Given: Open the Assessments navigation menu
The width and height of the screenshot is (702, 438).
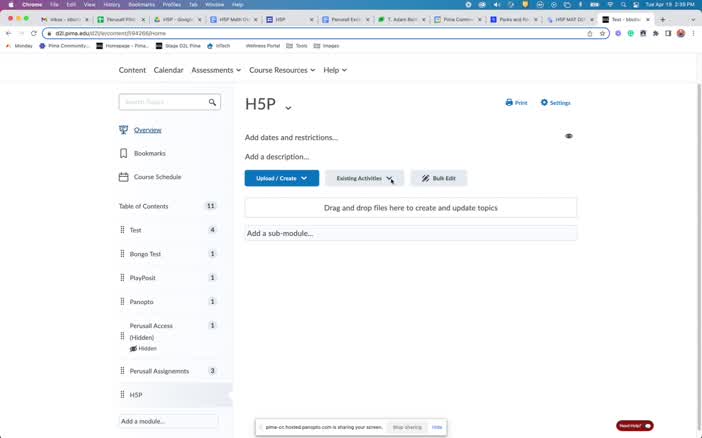Looking at the screenshot, I should (x=216, y=70).
